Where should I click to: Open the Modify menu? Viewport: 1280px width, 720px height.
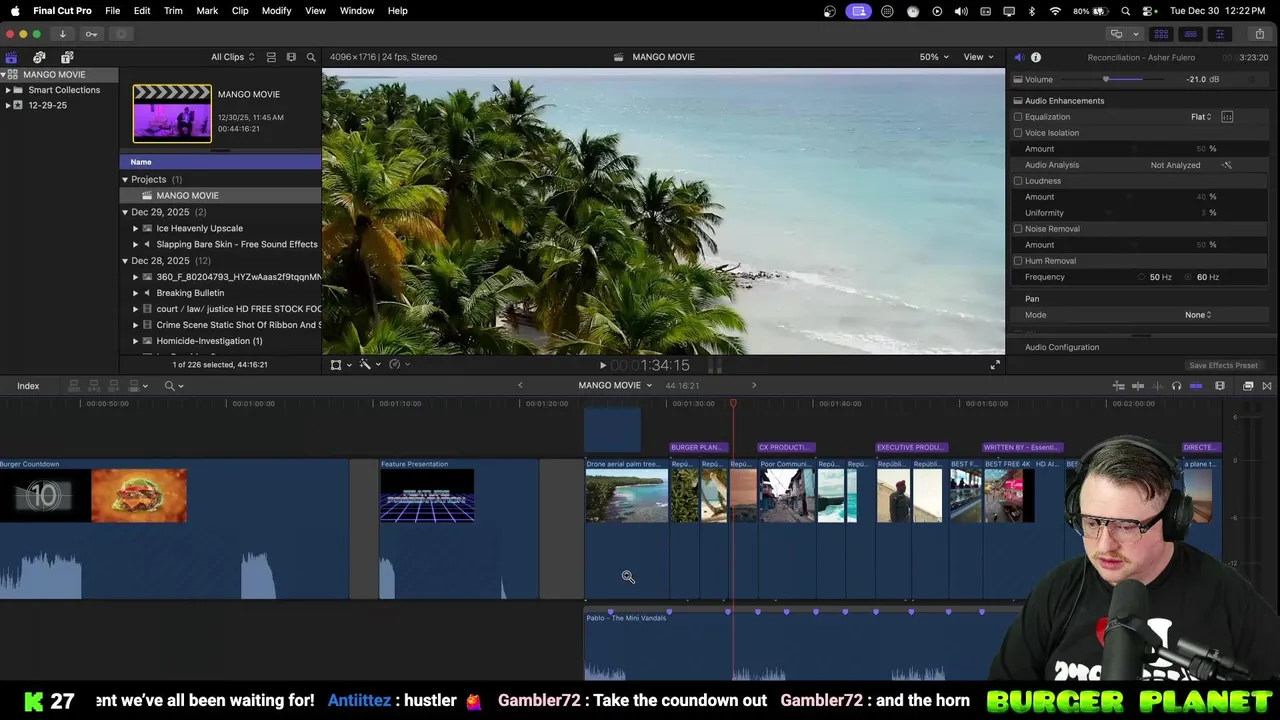tap(276, 10)
